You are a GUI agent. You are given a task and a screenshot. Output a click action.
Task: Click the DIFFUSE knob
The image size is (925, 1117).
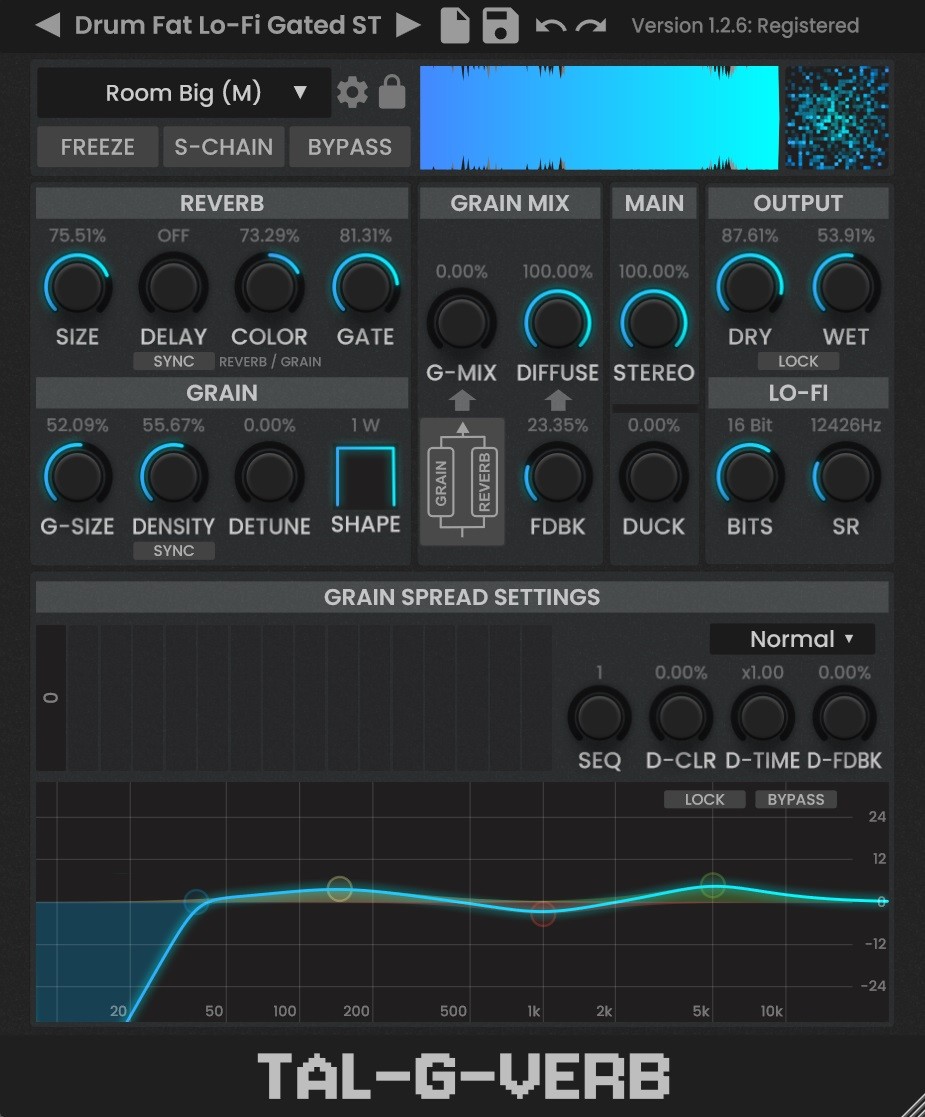(x=557, y=322)
